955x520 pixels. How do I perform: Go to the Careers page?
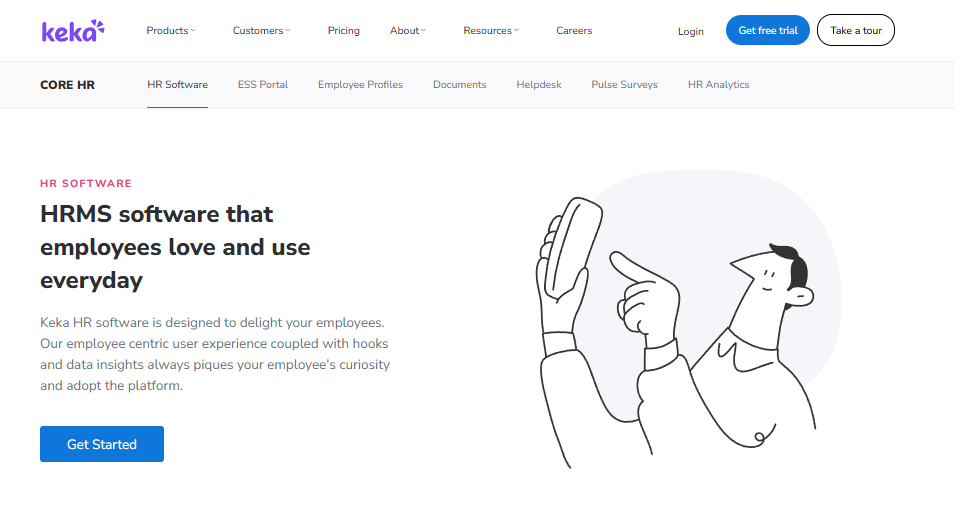pyautogui.click(x=574, y=30)
